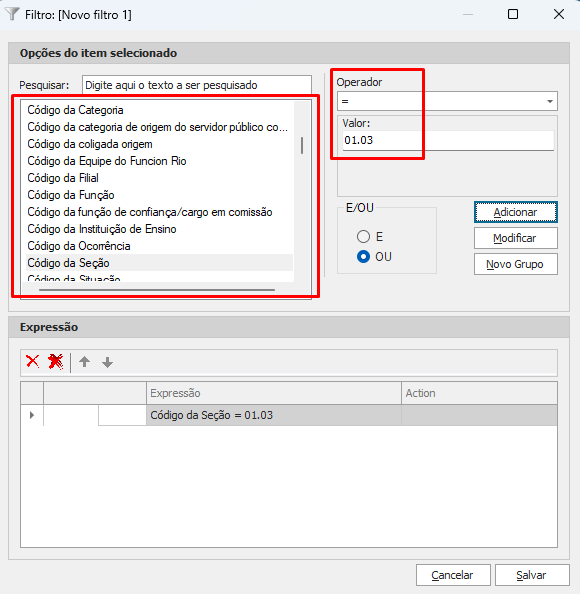The height and width of the screenshot is (594, 580).
Task: Click the Salvar button
Action: pyautogui.click(x=532, y=575)
